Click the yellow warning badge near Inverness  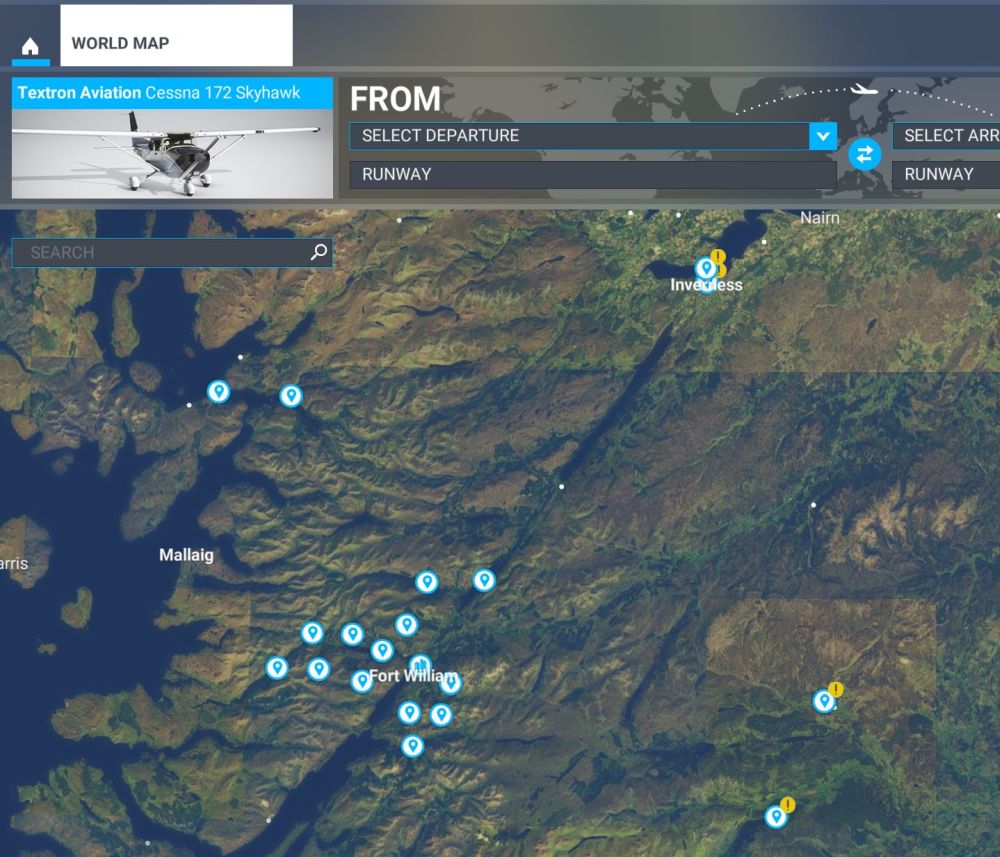[718, 257]
